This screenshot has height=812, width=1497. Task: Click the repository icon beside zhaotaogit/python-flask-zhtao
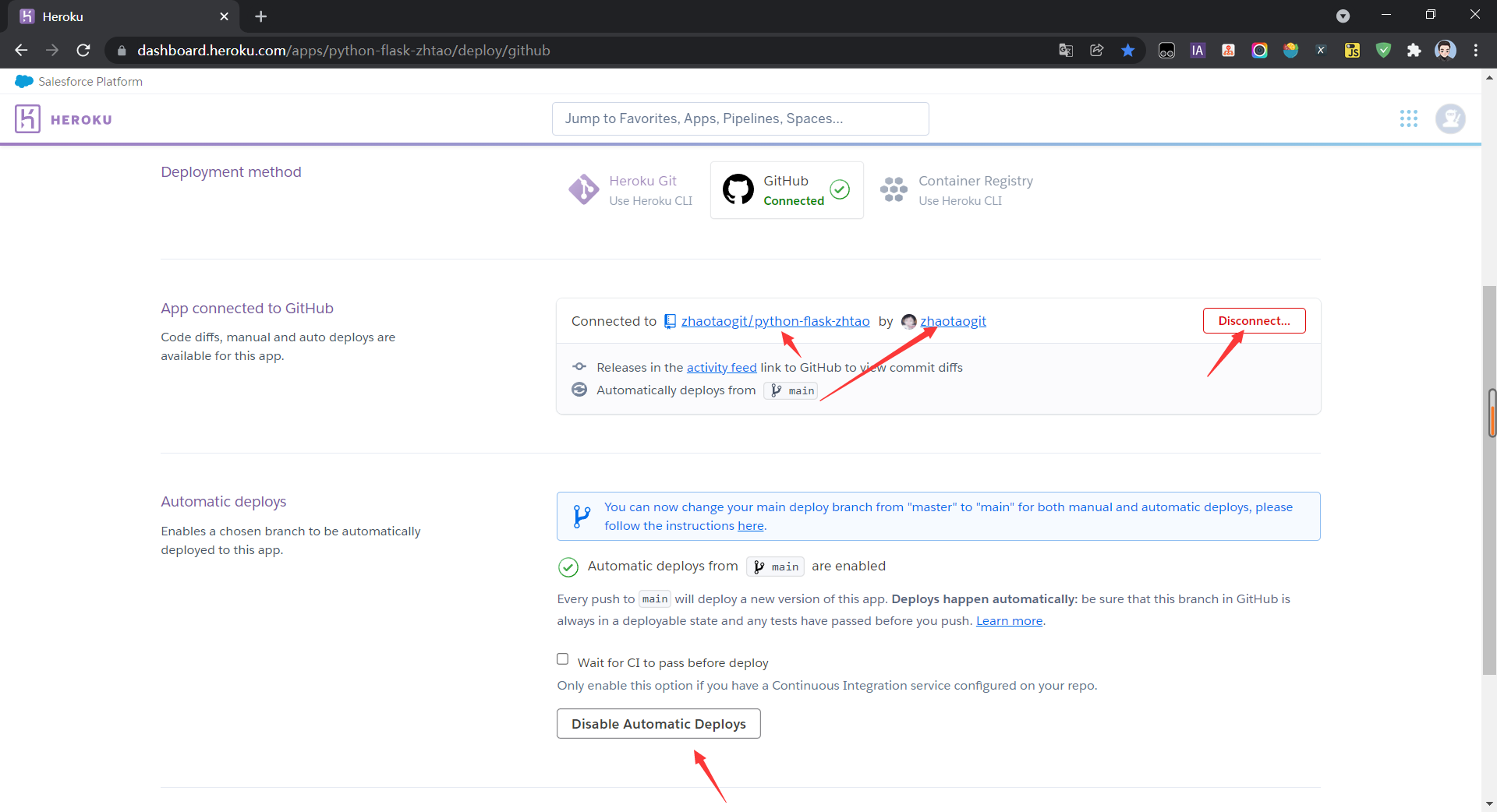pyautogui.click(x=670, y=321)
